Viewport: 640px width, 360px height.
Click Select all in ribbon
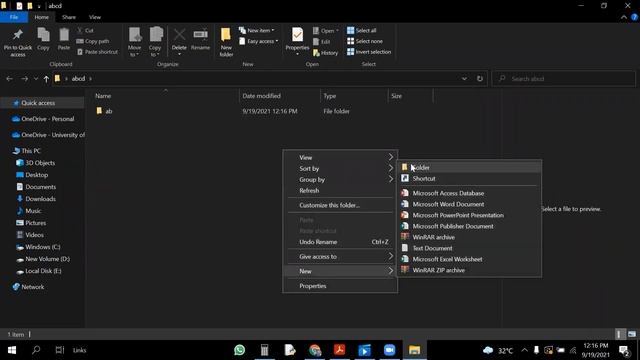[x=362, y=31]
